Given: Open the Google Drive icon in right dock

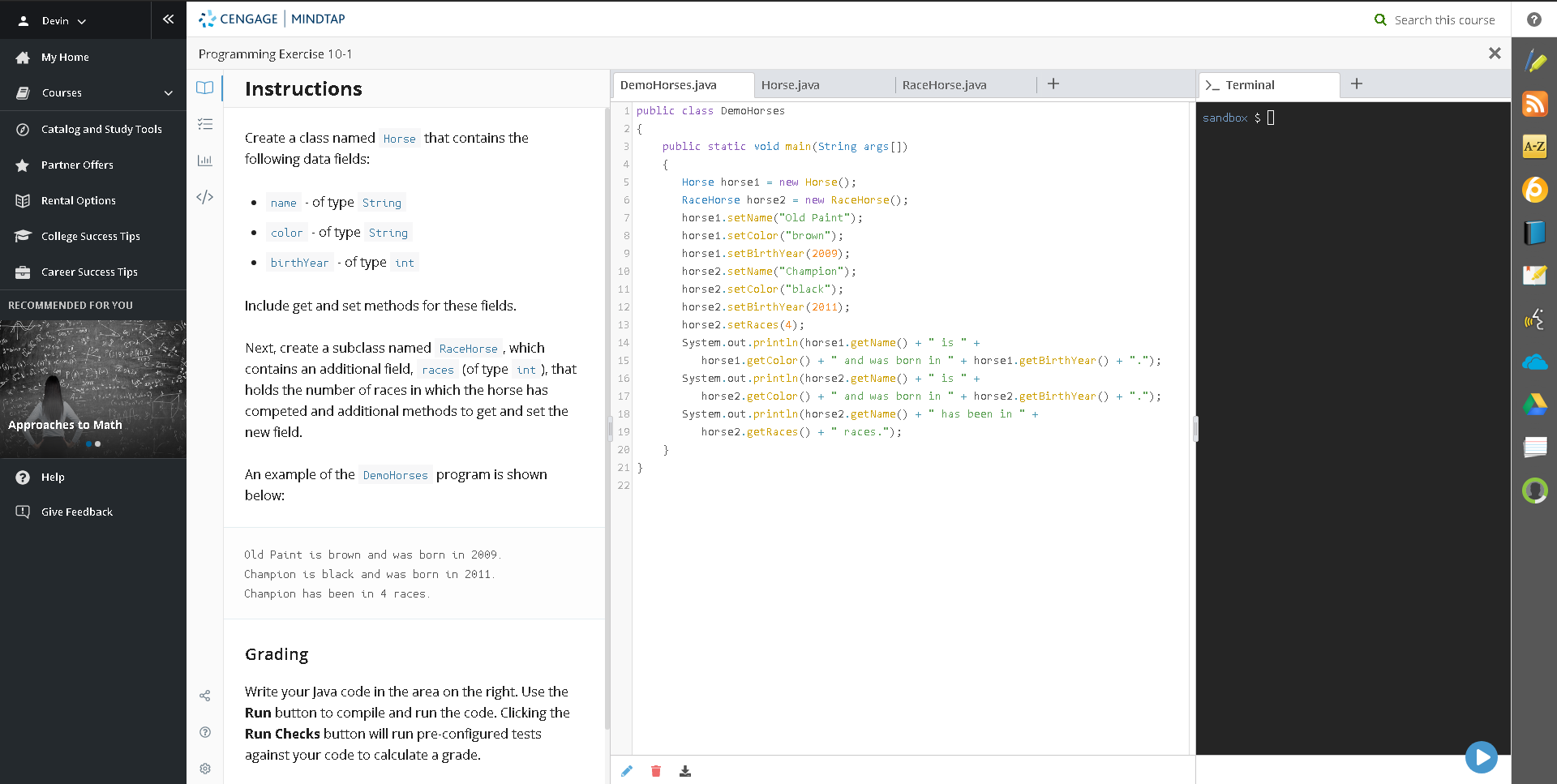Looking at the screenshot, I should 1534,405.
